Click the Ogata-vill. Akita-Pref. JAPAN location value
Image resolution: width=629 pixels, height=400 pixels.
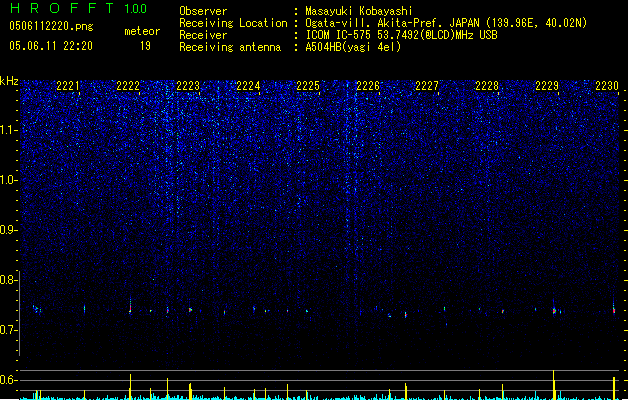tap(446, 23)
